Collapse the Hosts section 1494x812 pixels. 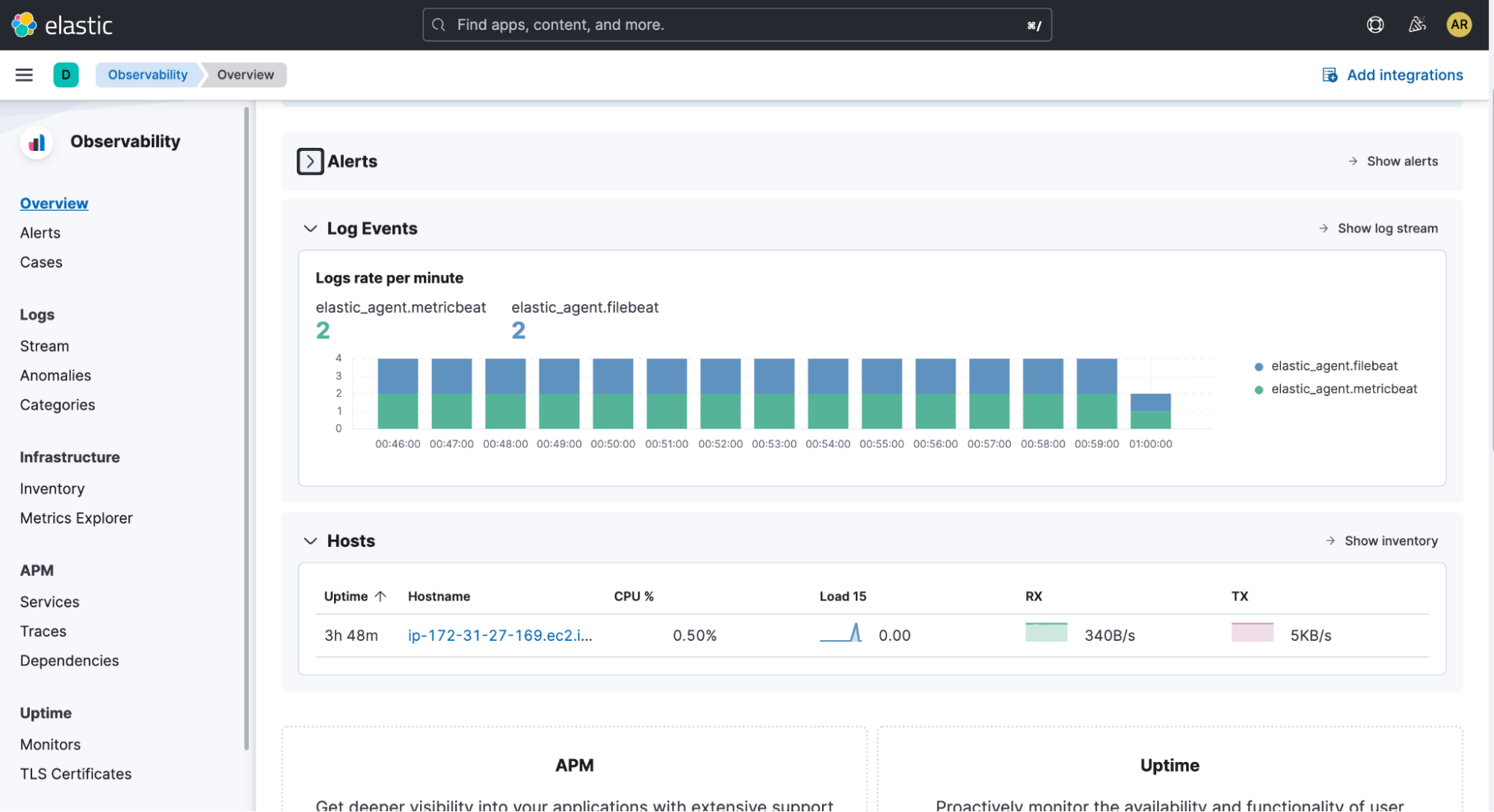click(310, 541)
